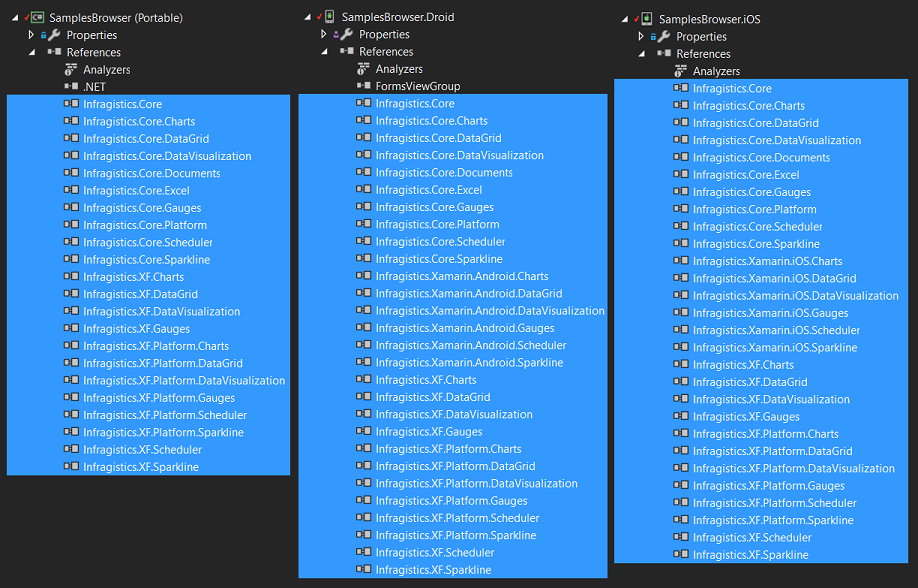Click the SamplesBrowser (Portable) project icon
Image resolution: width=918 pixels, height=588 pixels.
(37, 18)
